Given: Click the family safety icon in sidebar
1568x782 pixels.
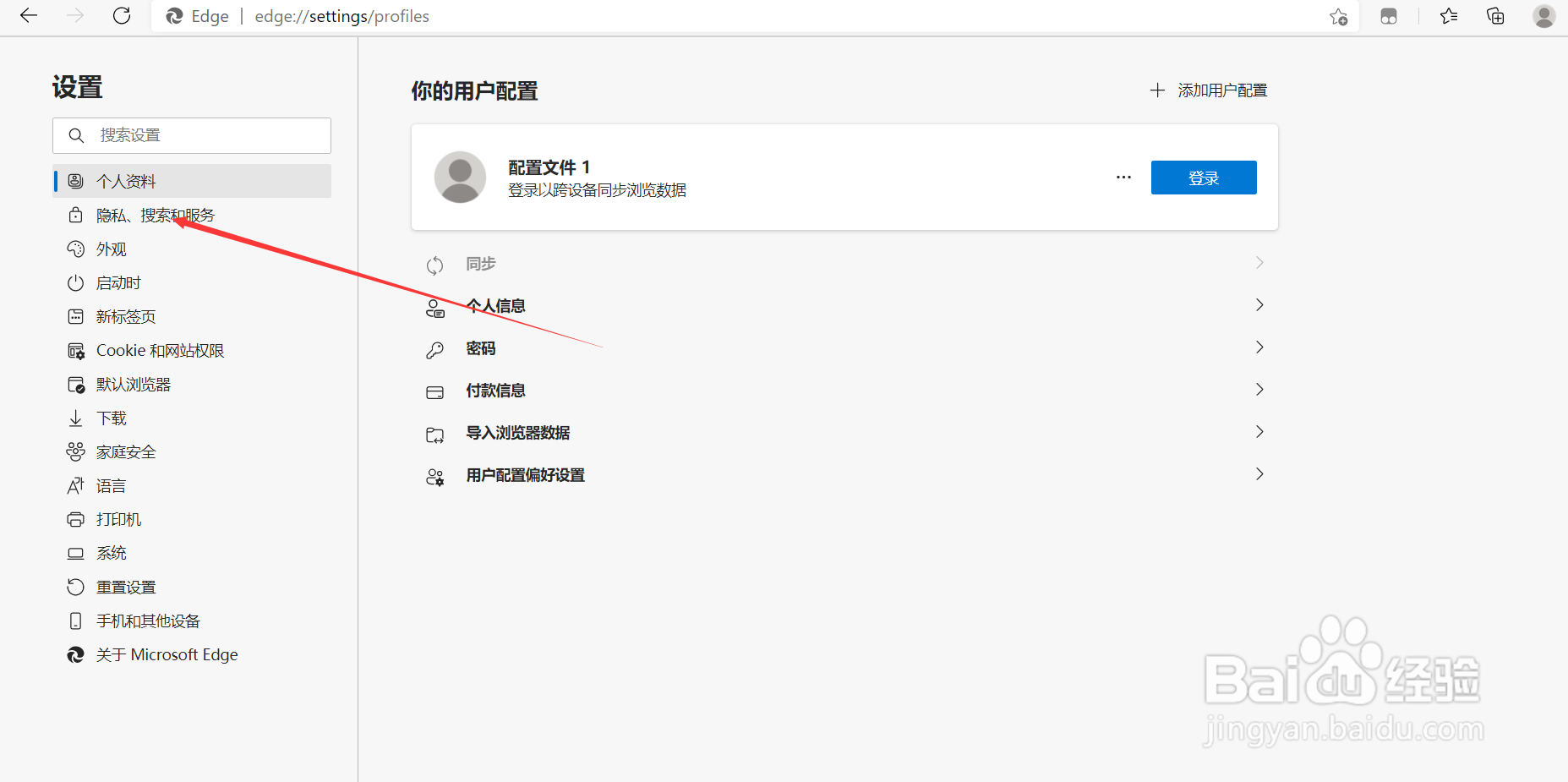Looking at the screenshot, I should click(x=76, y=451).
